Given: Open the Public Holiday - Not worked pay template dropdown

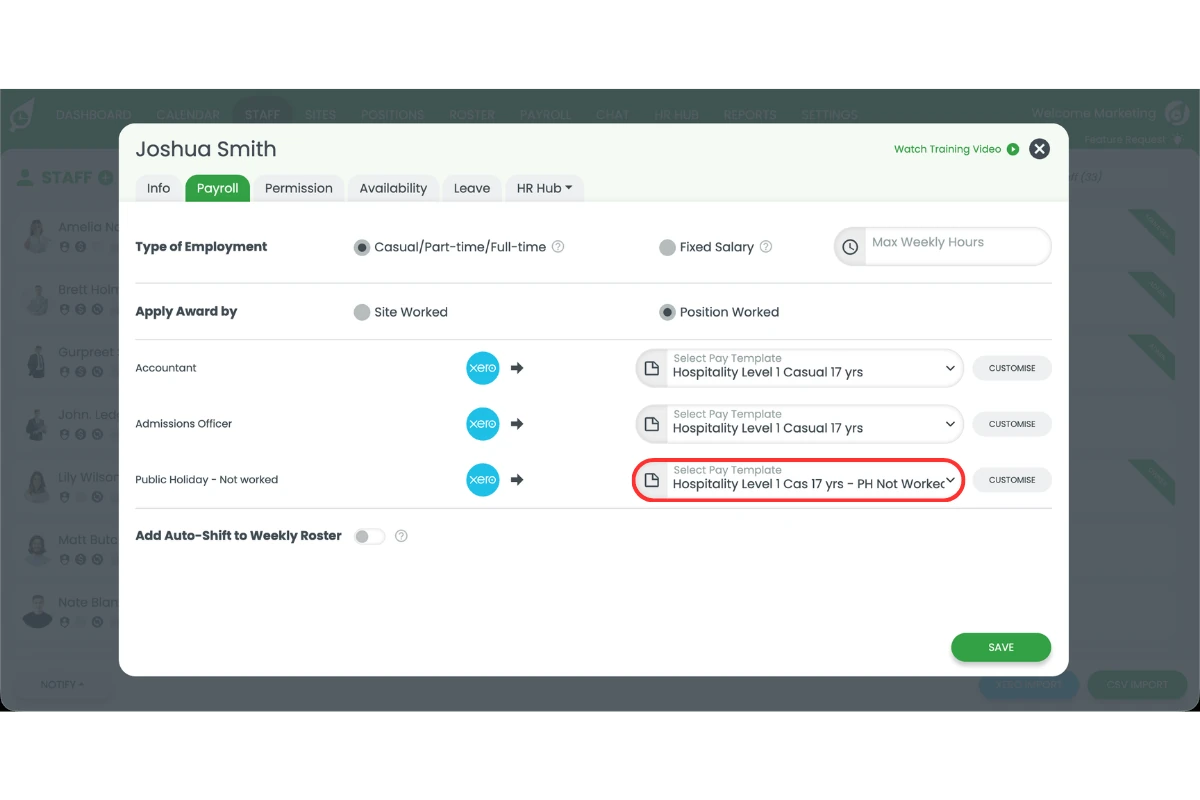Looking at the screenshot, I should pos(799,480).
